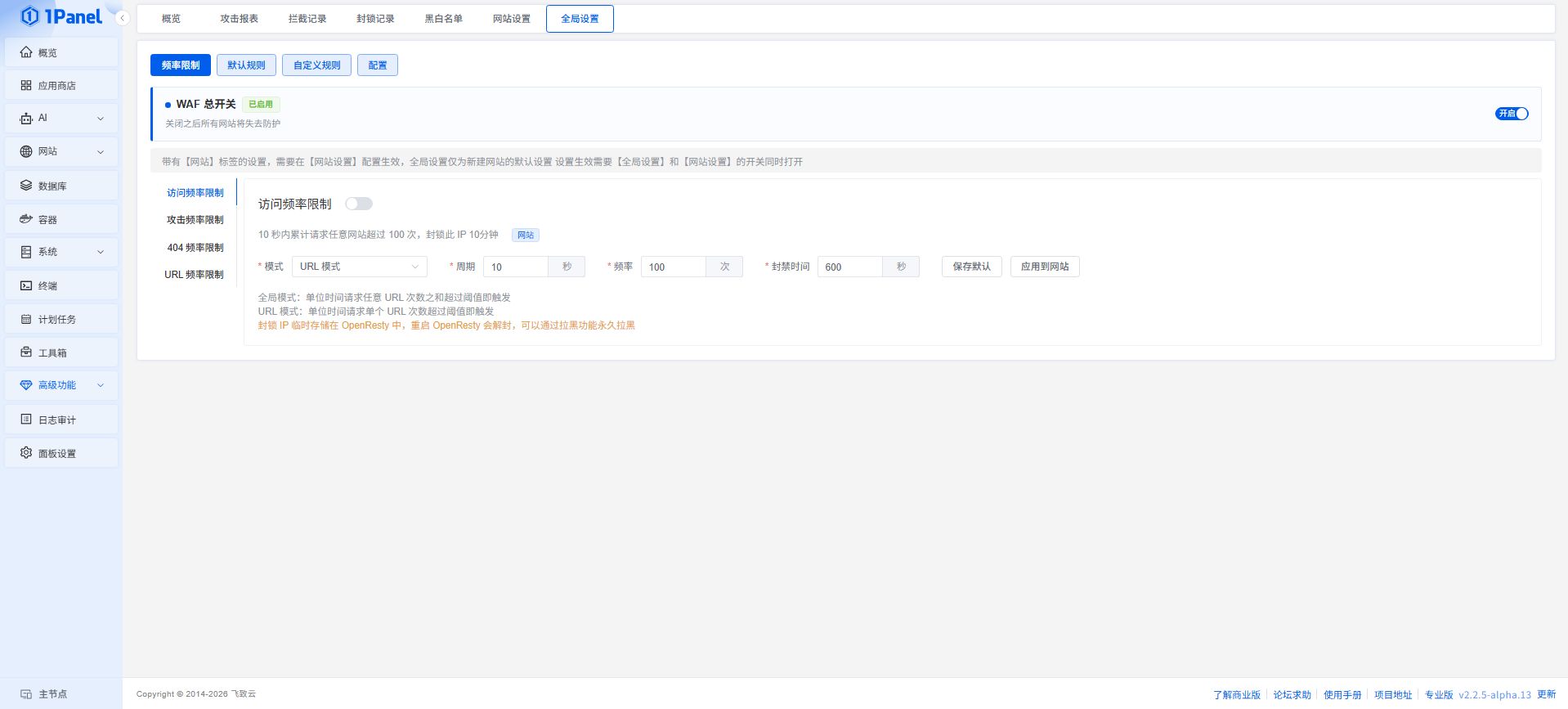Screen dimensions: 1568x709
Task: Open the 配置 sub-tab
Action: pyautogui.click(x=378, y=65)
